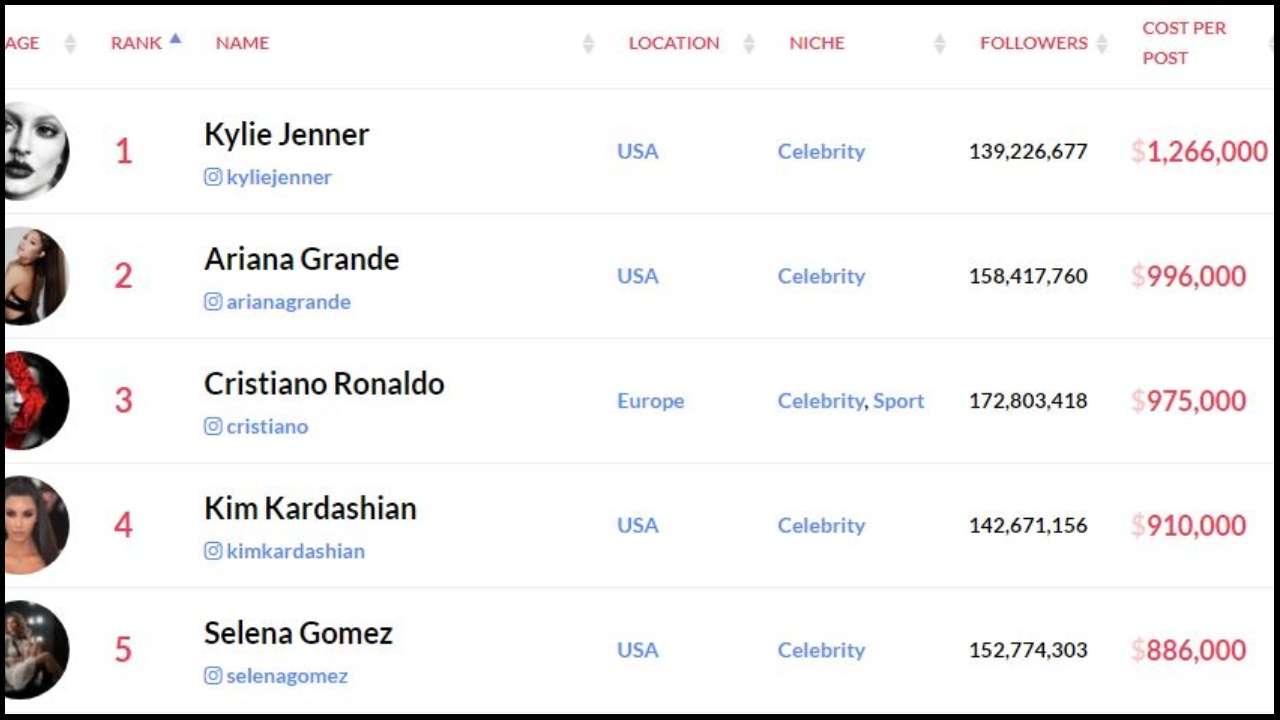Click sort arrows next to Name column
1280x720 pixels.
coord(588,43)
